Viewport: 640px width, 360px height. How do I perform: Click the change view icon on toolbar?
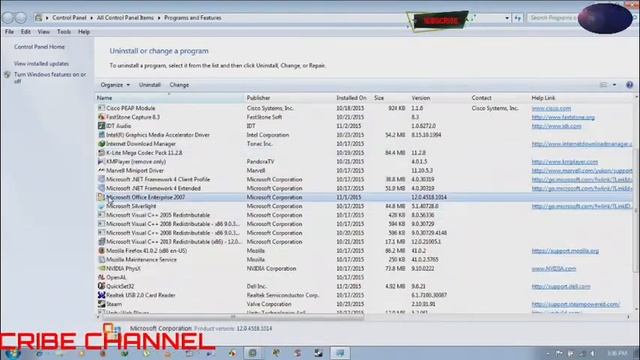[603, 85]
